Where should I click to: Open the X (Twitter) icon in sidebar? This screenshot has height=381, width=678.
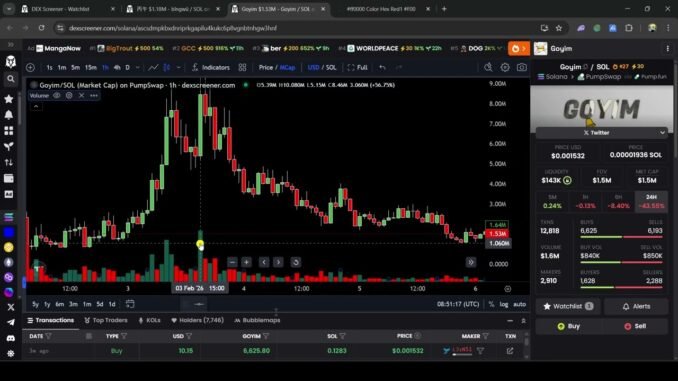10,307
